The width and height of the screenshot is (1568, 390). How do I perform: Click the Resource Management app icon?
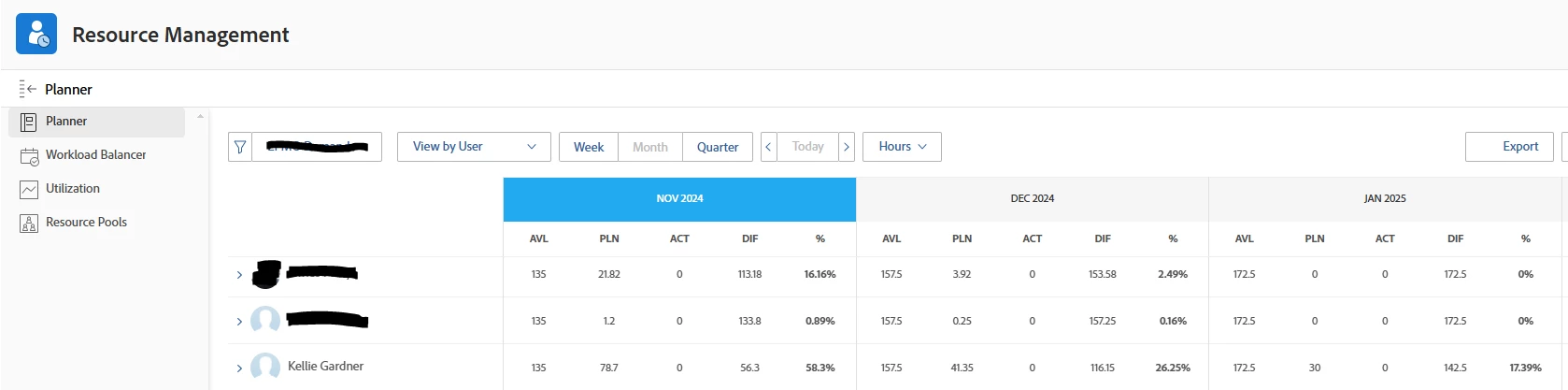coord(36,34)
